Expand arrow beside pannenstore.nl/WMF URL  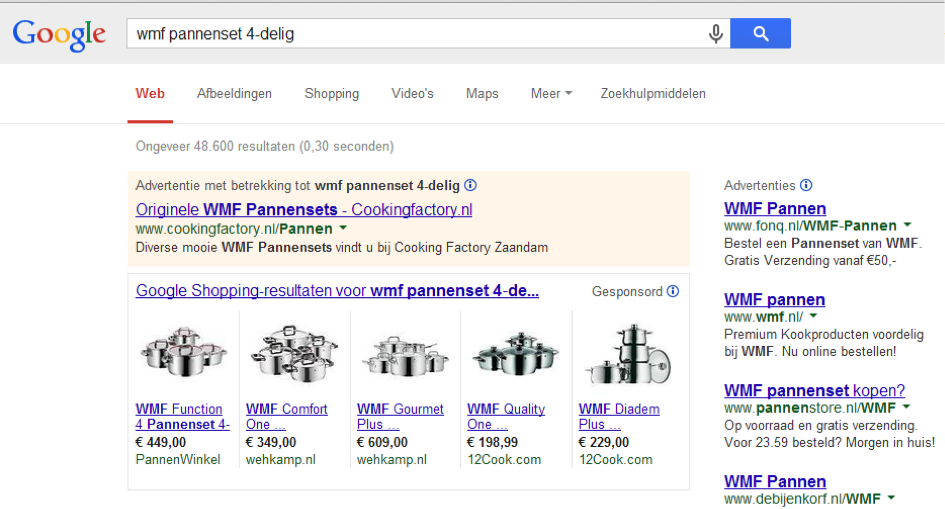pos(906,407)
